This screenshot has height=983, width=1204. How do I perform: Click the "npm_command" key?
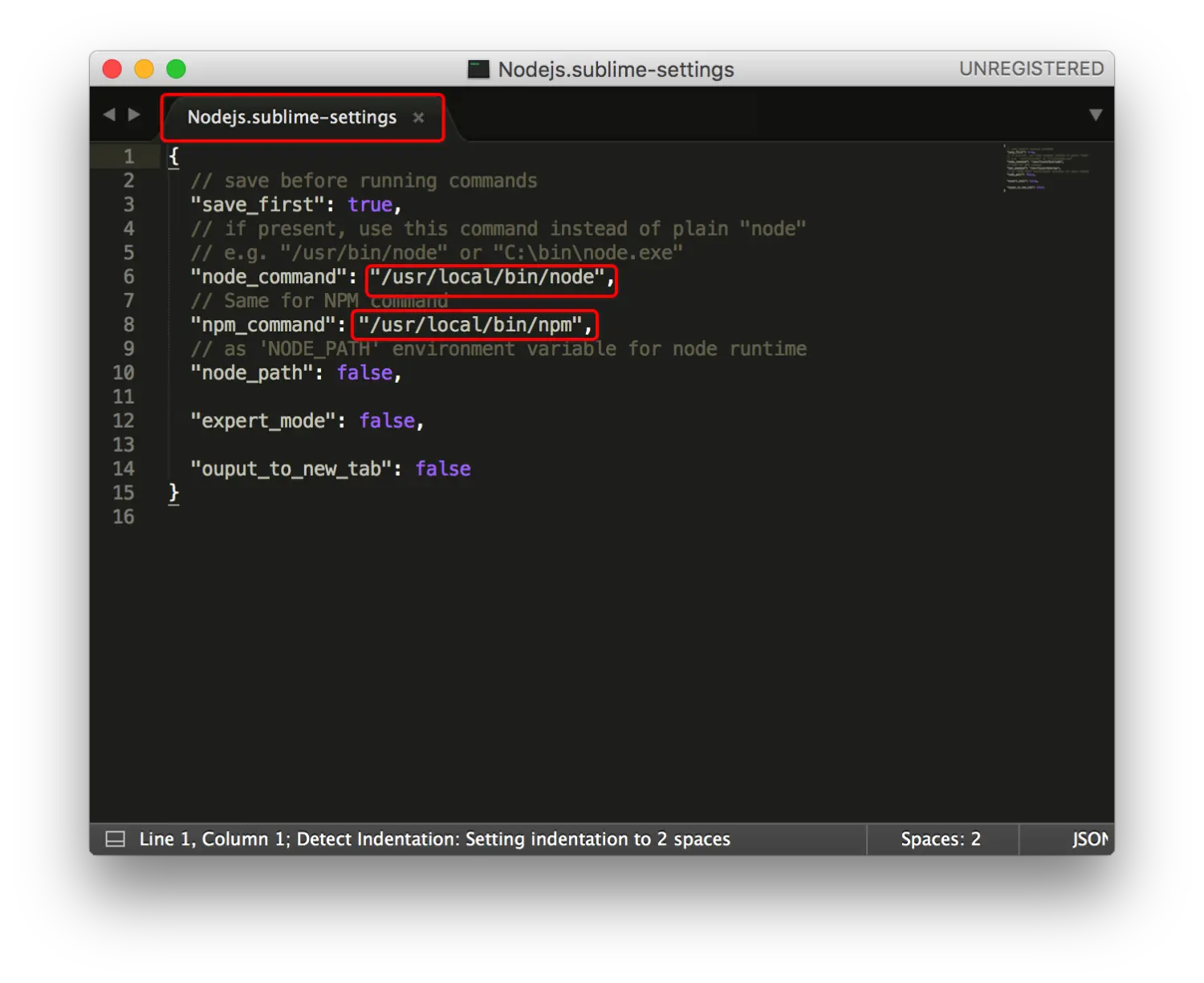click(262, 325)
